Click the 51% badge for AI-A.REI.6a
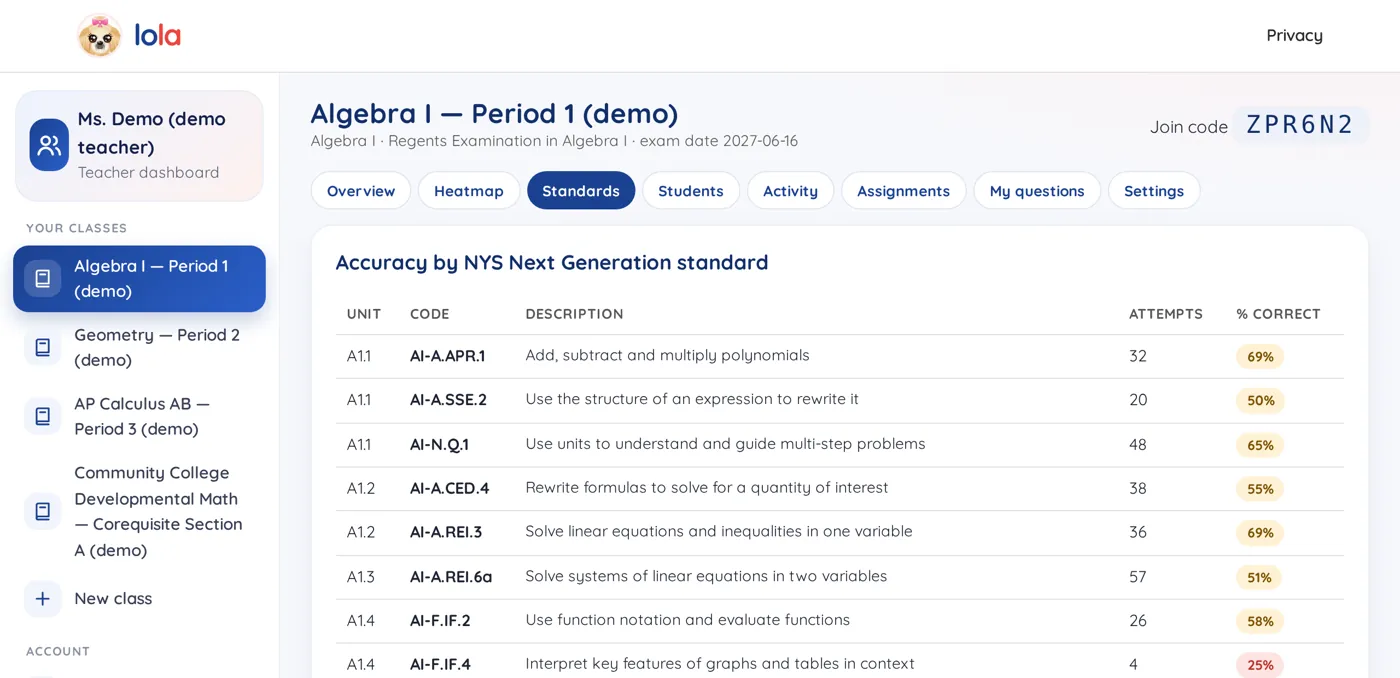This screenshot has width=1400, height=678. click(1259, 577)
